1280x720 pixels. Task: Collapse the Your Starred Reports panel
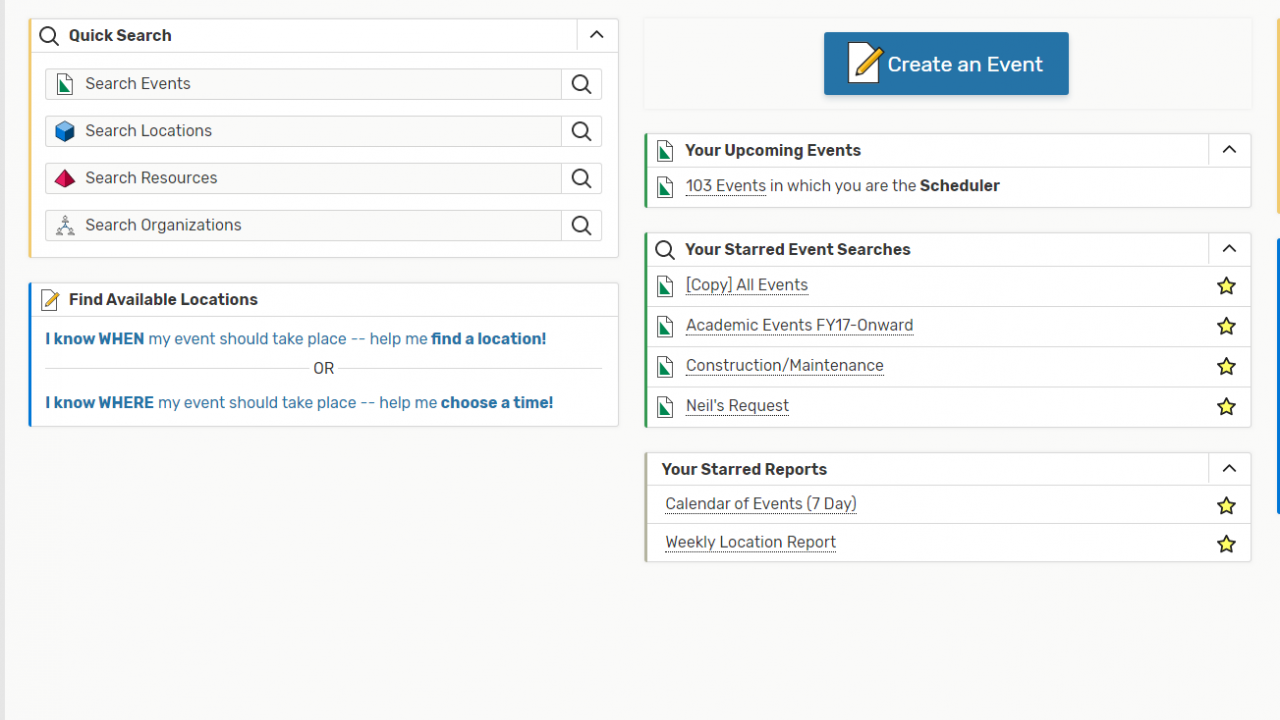point(1229,469)
